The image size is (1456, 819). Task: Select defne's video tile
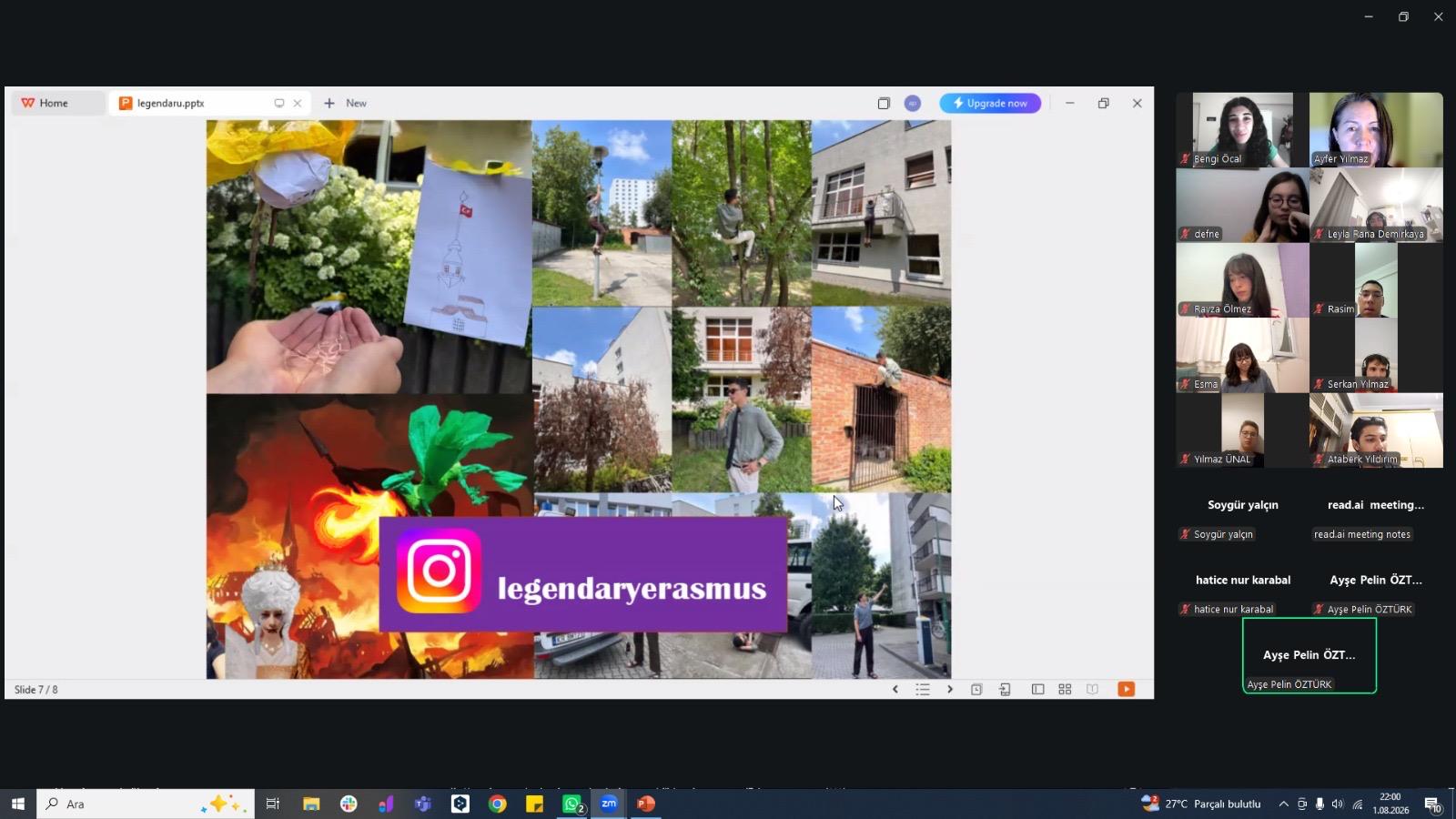[x=1242, y=205]
